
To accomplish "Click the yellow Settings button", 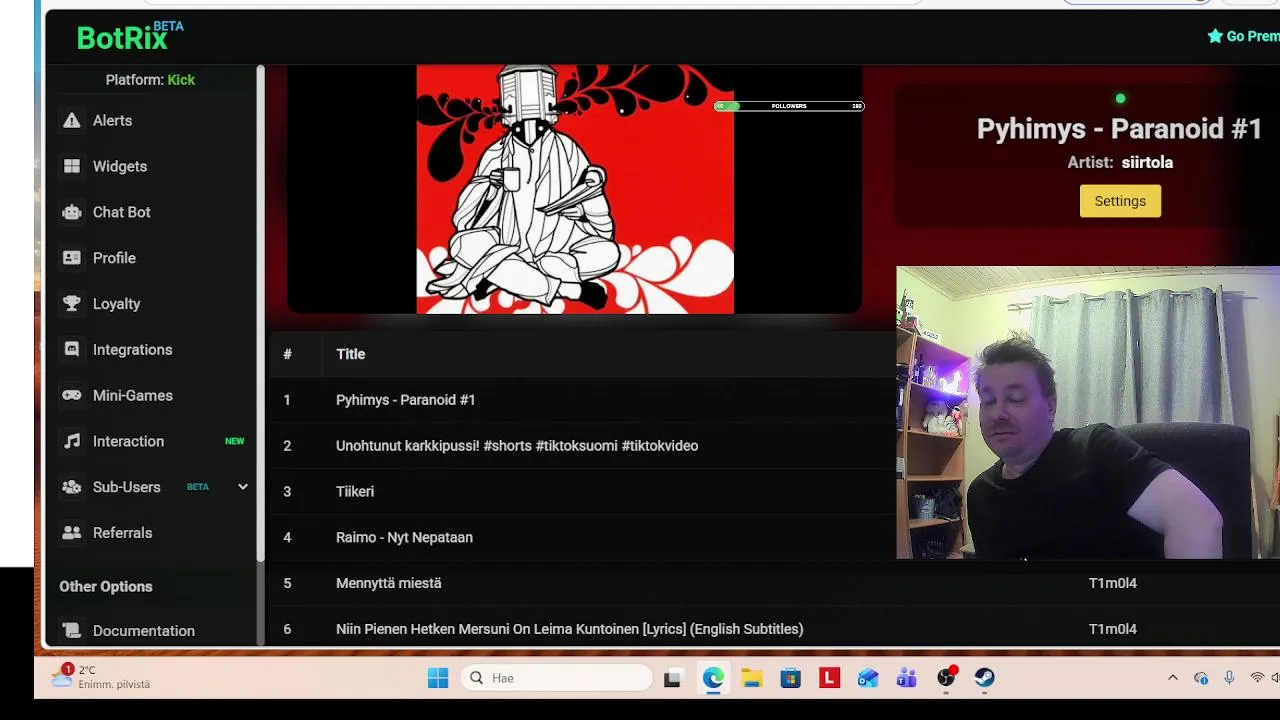I will (1120, 201).
